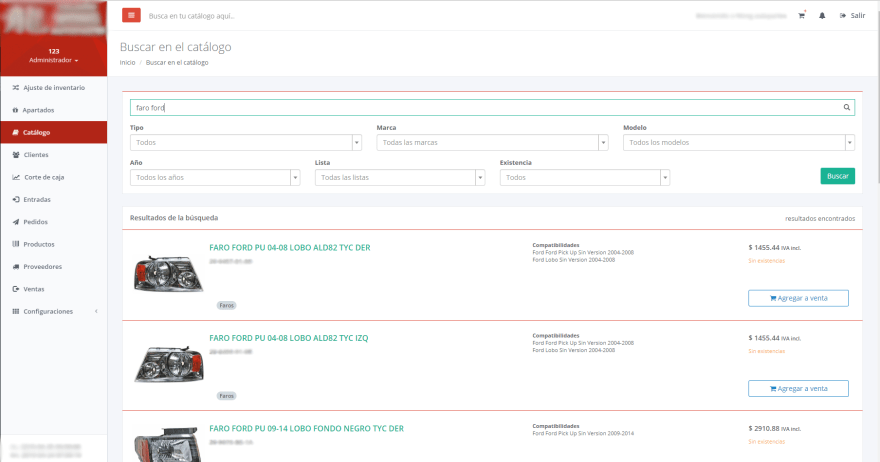Click price $ 2910.88 of third result
This screenshot has height=462, width=880.
(x=764, y=428)
